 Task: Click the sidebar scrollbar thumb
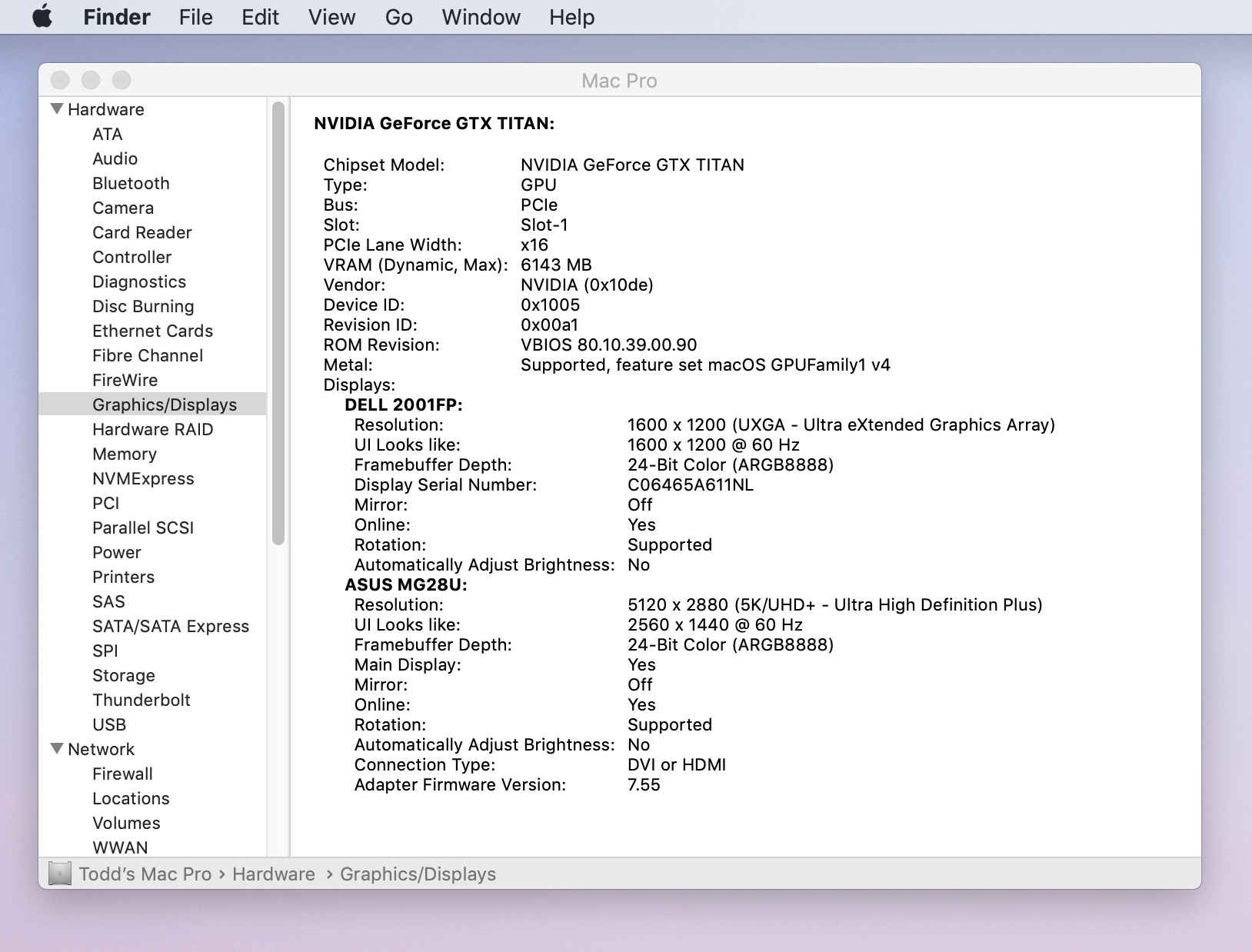pos(278,323)
